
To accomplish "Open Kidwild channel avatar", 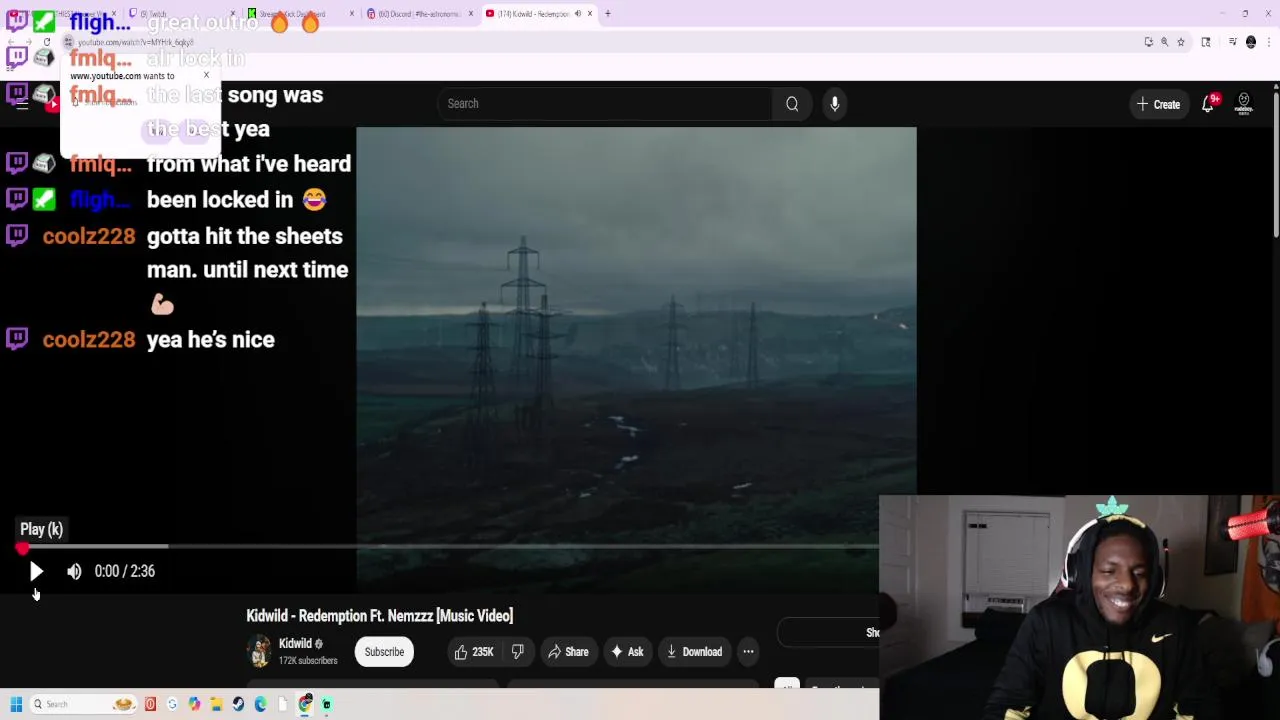I will (260, 651).
